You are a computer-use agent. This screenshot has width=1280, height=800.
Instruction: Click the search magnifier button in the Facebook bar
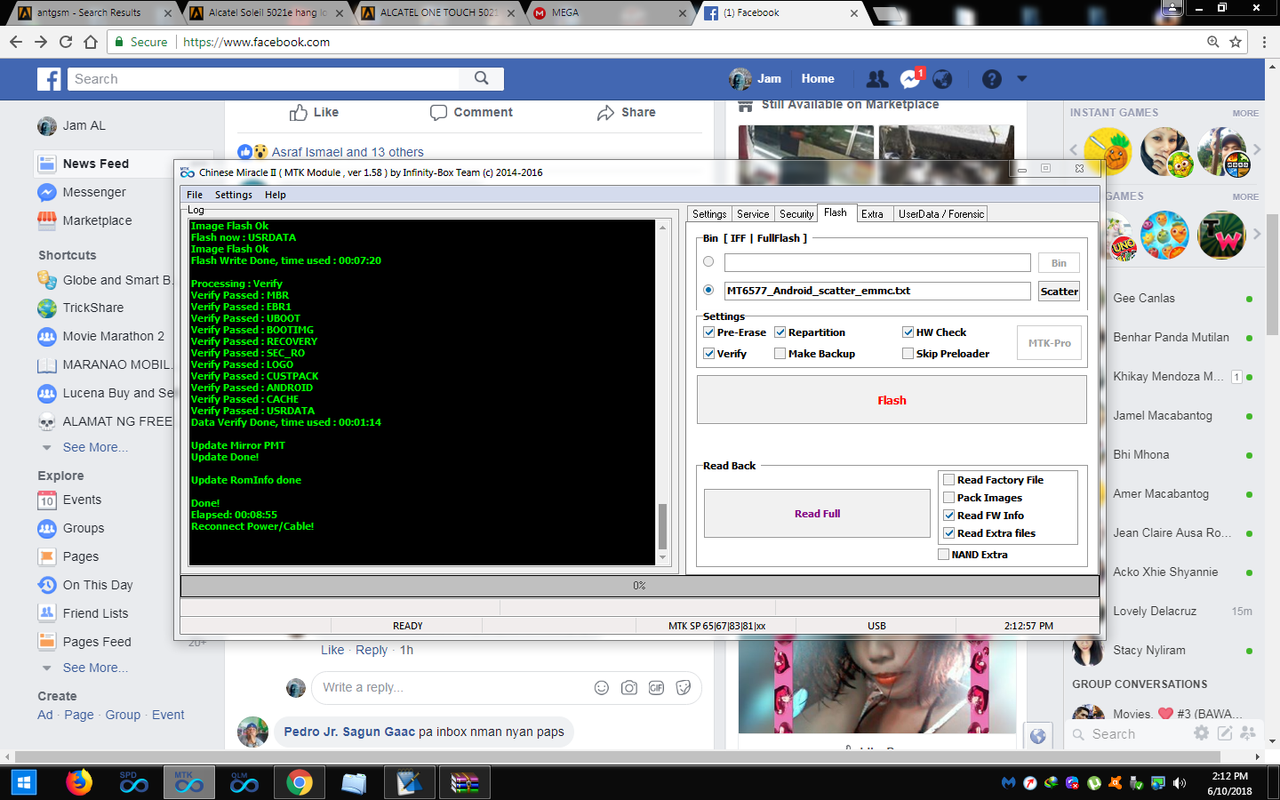pyautogui.click(x=481, y=79)
